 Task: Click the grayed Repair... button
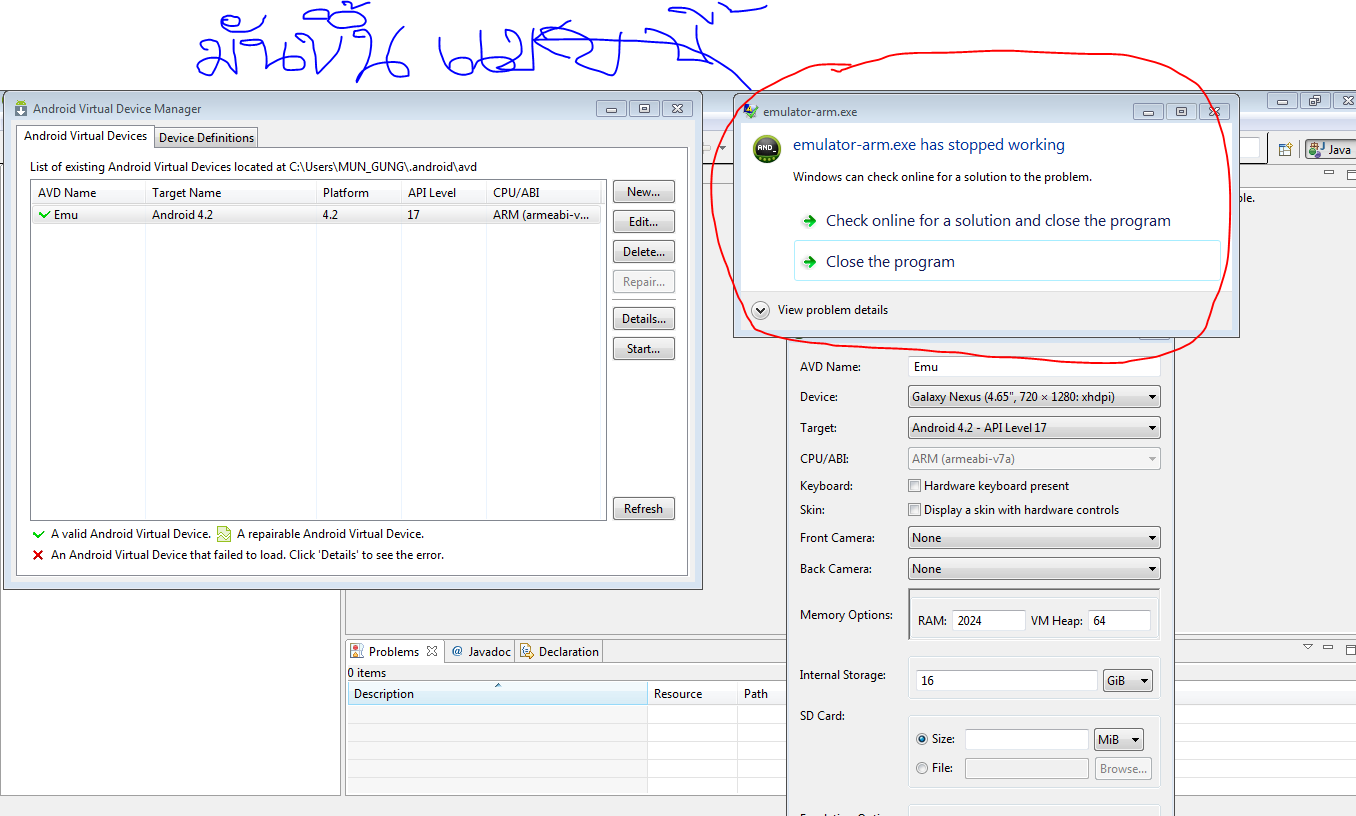[644, 282]
